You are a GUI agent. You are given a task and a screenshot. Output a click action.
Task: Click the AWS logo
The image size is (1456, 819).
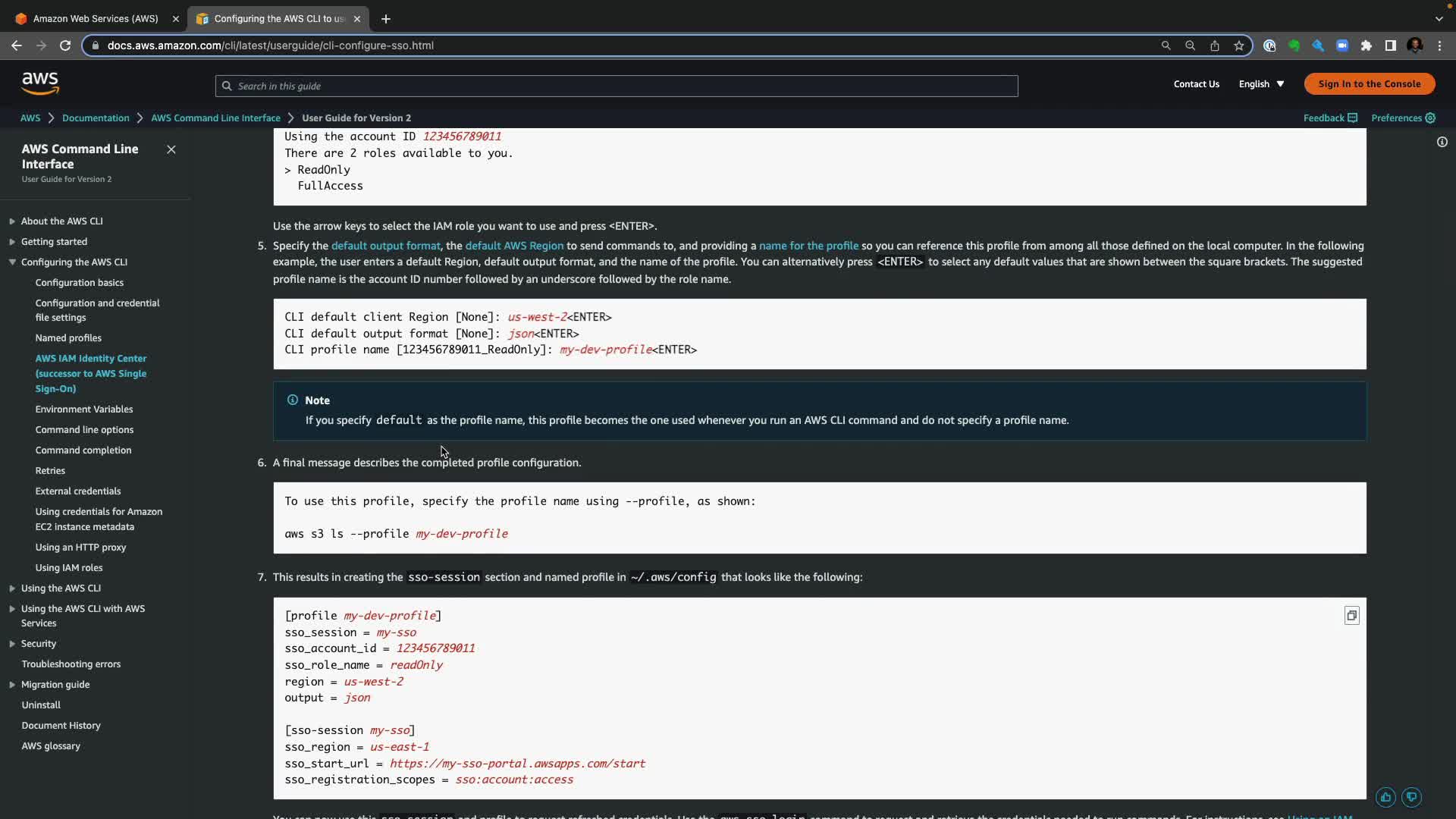[x=40, y=83]
